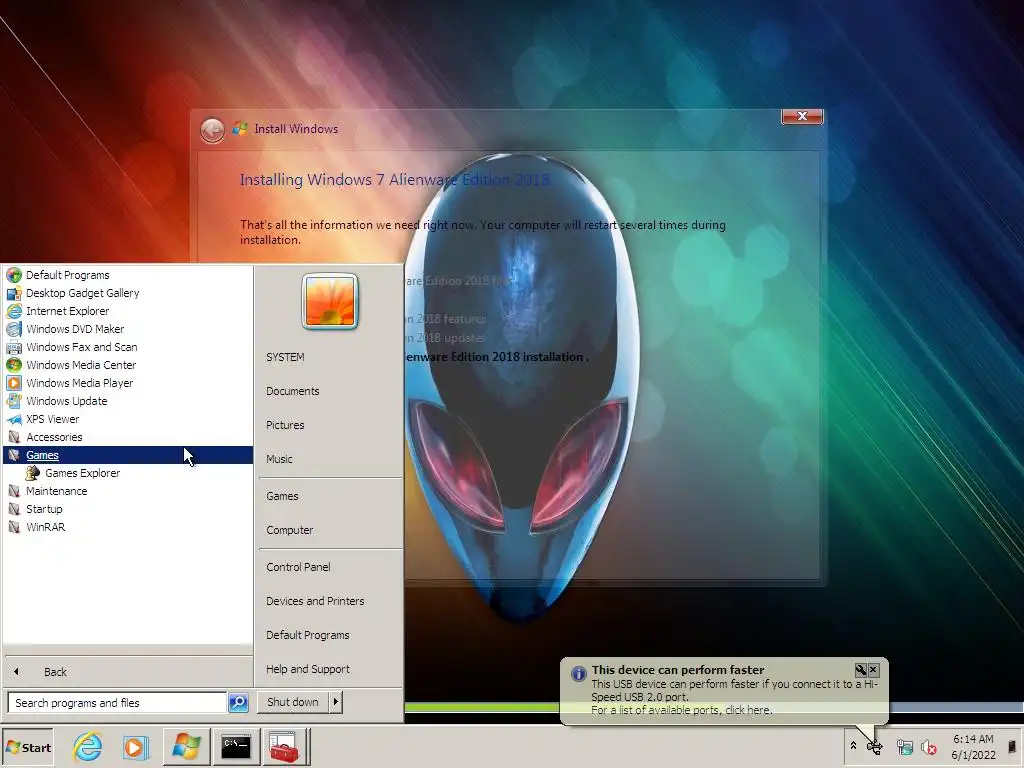
Task: Open the clock showing 6:14 AM
Action: 973,747
